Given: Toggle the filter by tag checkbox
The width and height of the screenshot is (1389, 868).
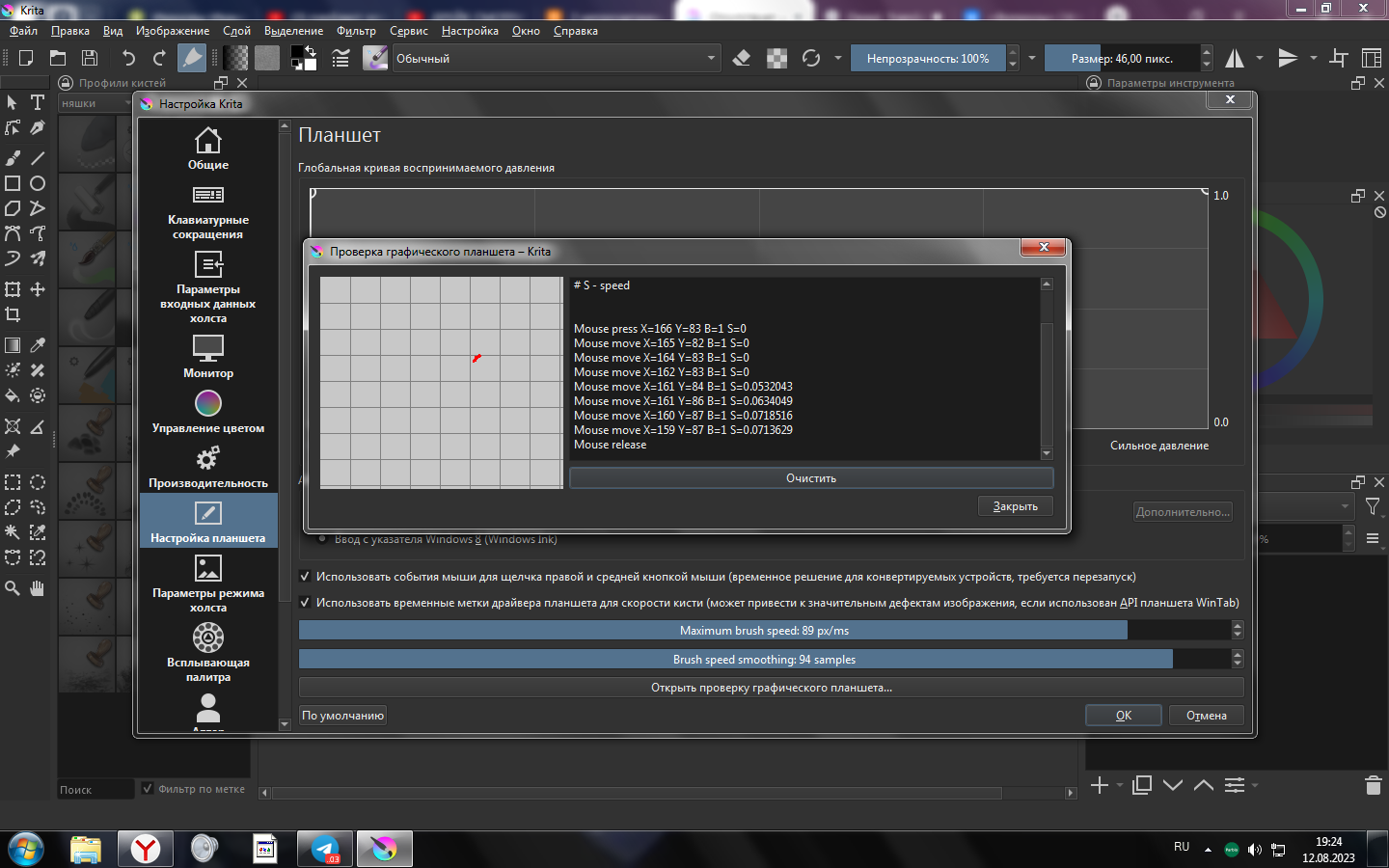Looking at the screenshot, I should (x=148, y=789).
